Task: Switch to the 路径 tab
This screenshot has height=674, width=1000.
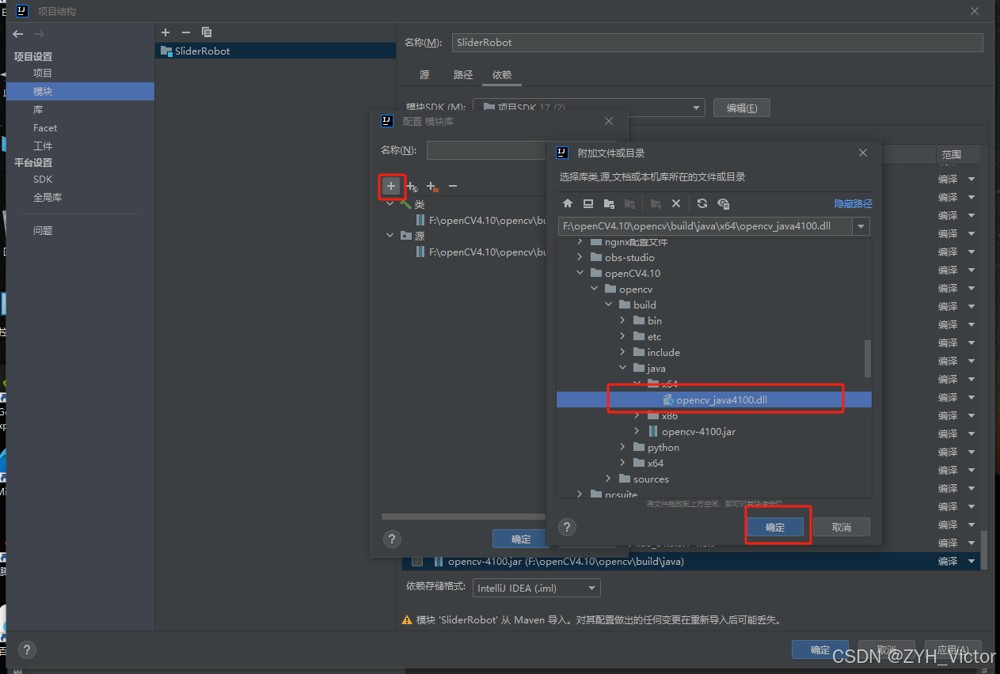Action: (x=463, y=75)
